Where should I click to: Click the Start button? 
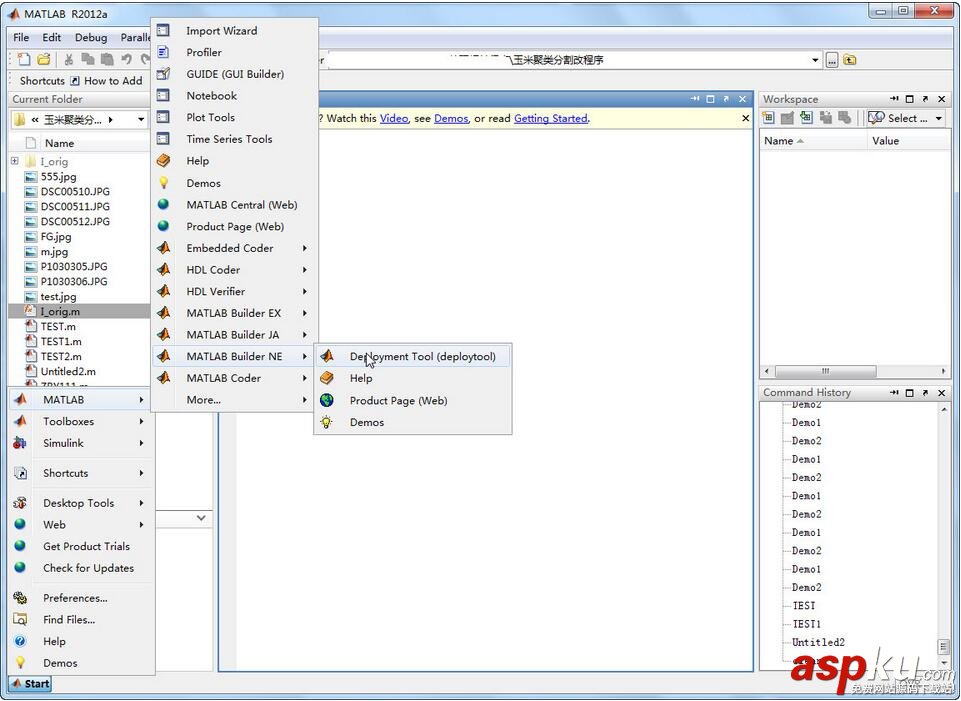click(x=29, y=683)
